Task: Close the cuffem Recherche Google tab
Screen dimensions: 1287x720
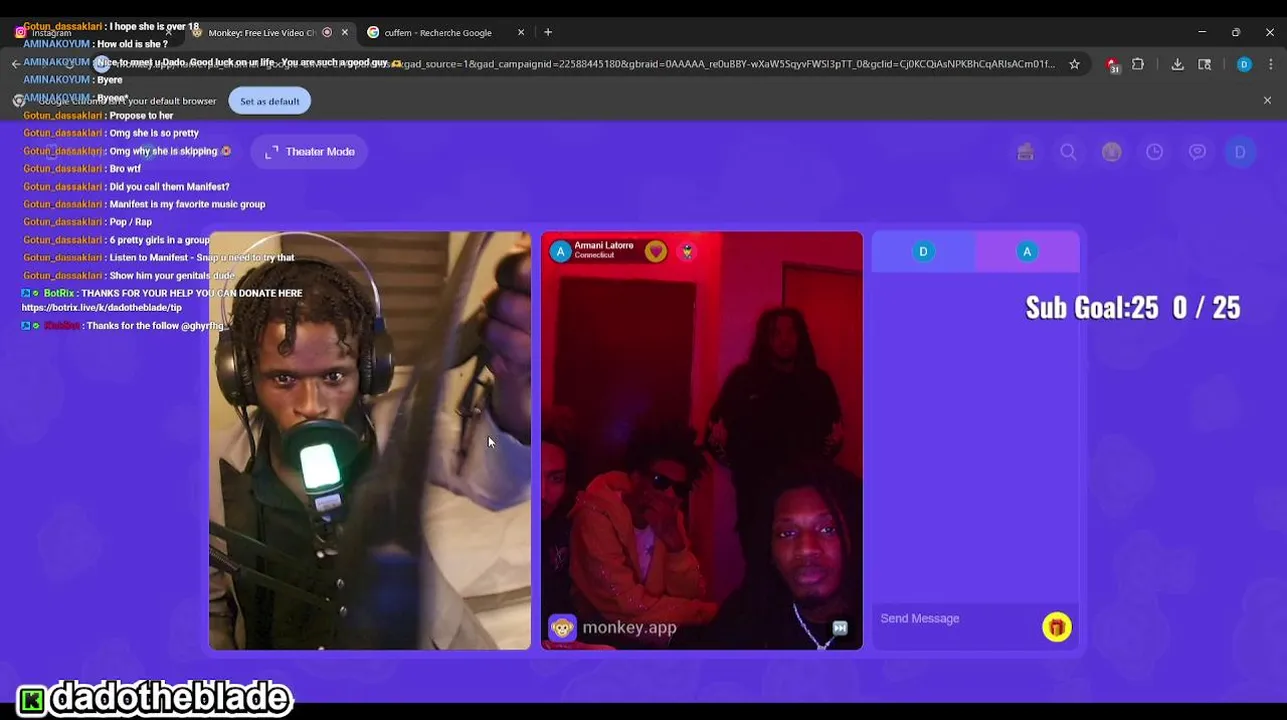Action: [521, 33]
